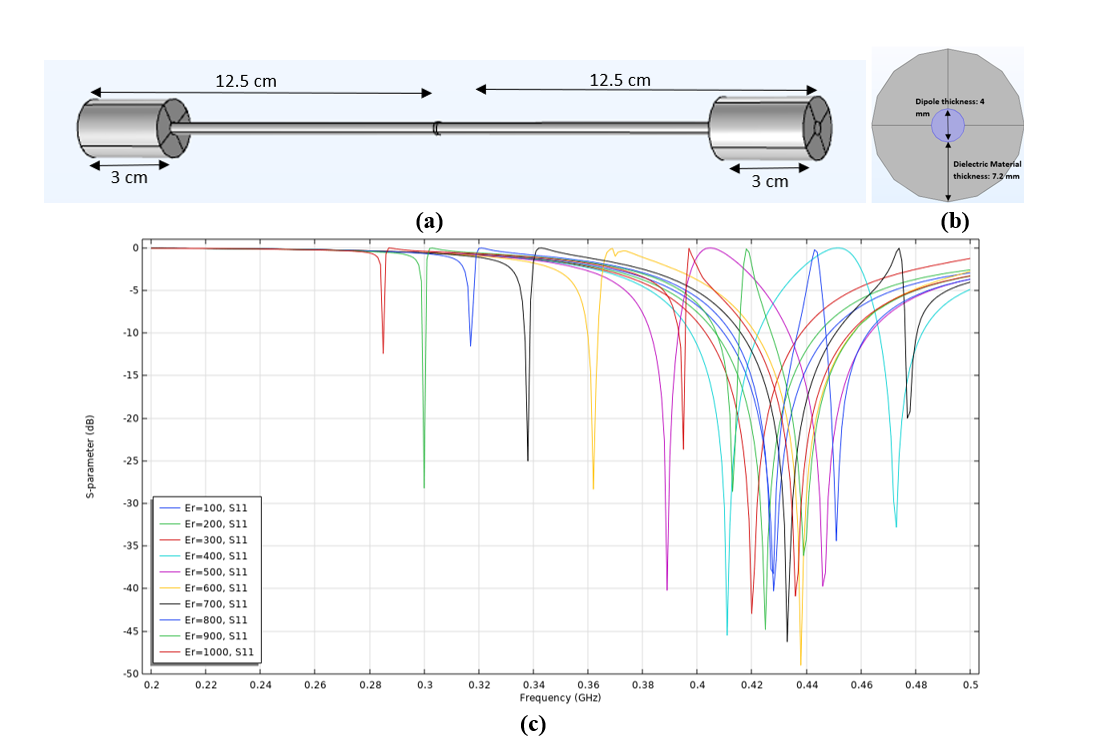The height and width of the screenshot is (751, 1101).
Task: Click the Er=100, S11 legend entry
Action: (205, 508)
